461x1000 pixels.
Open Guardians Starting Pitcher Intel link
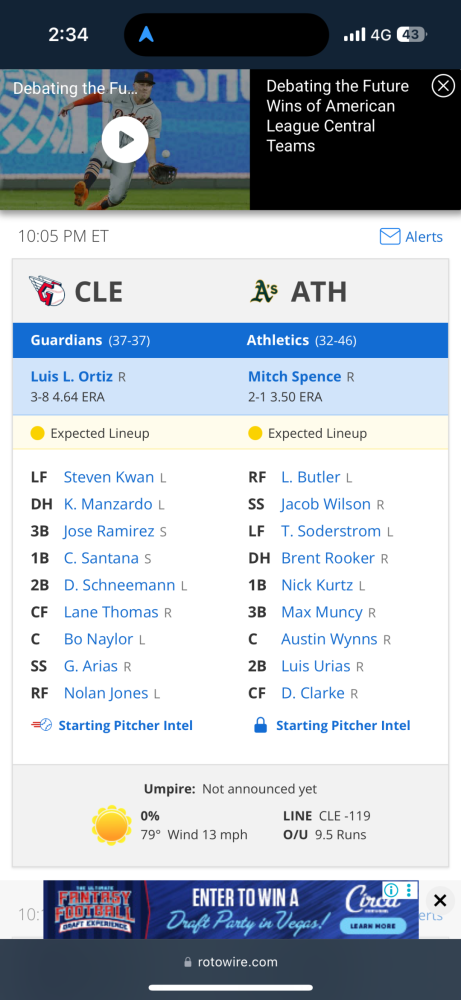click(x=112, y=725)
